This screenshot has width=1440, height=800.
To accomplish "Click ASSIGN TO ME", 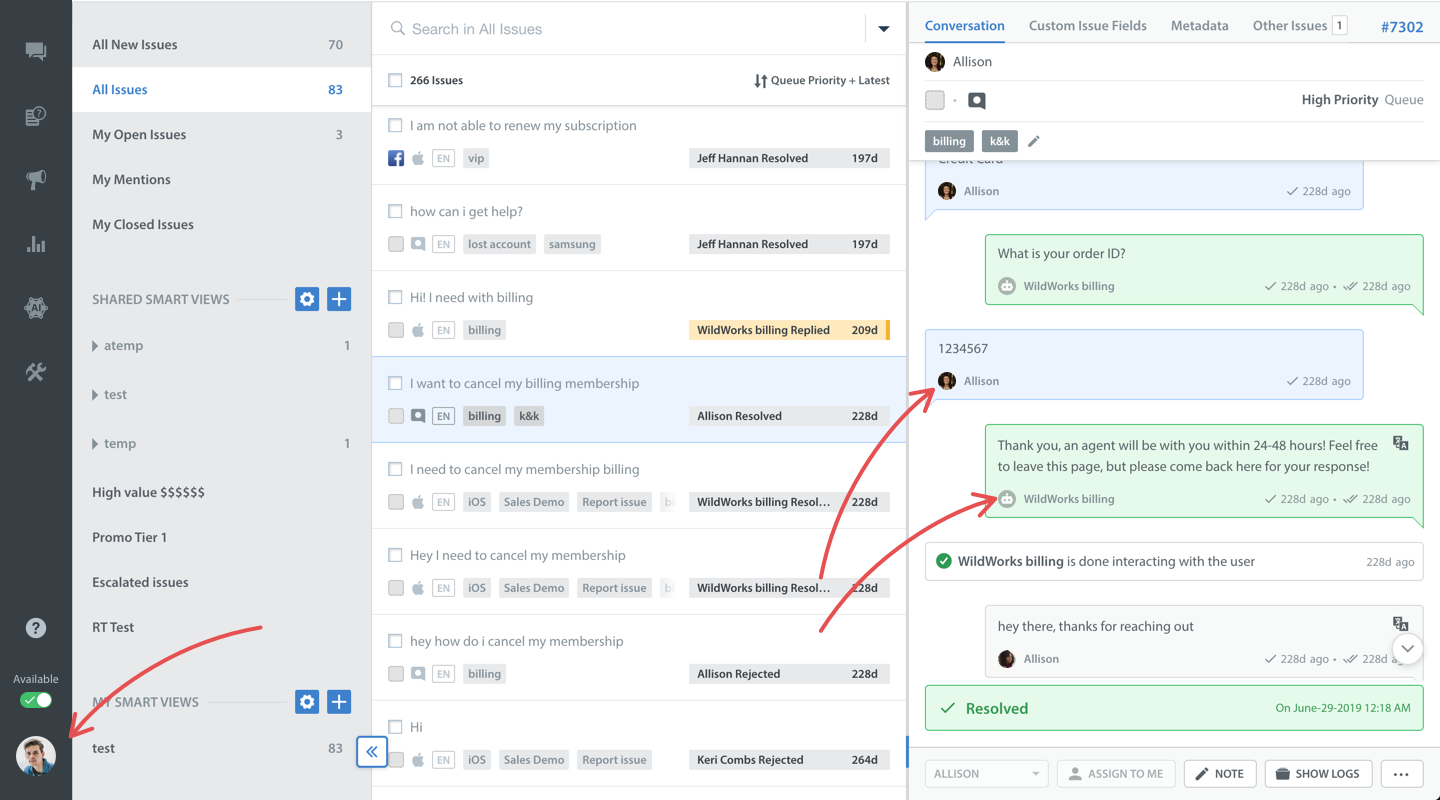I will (1116, 773).
